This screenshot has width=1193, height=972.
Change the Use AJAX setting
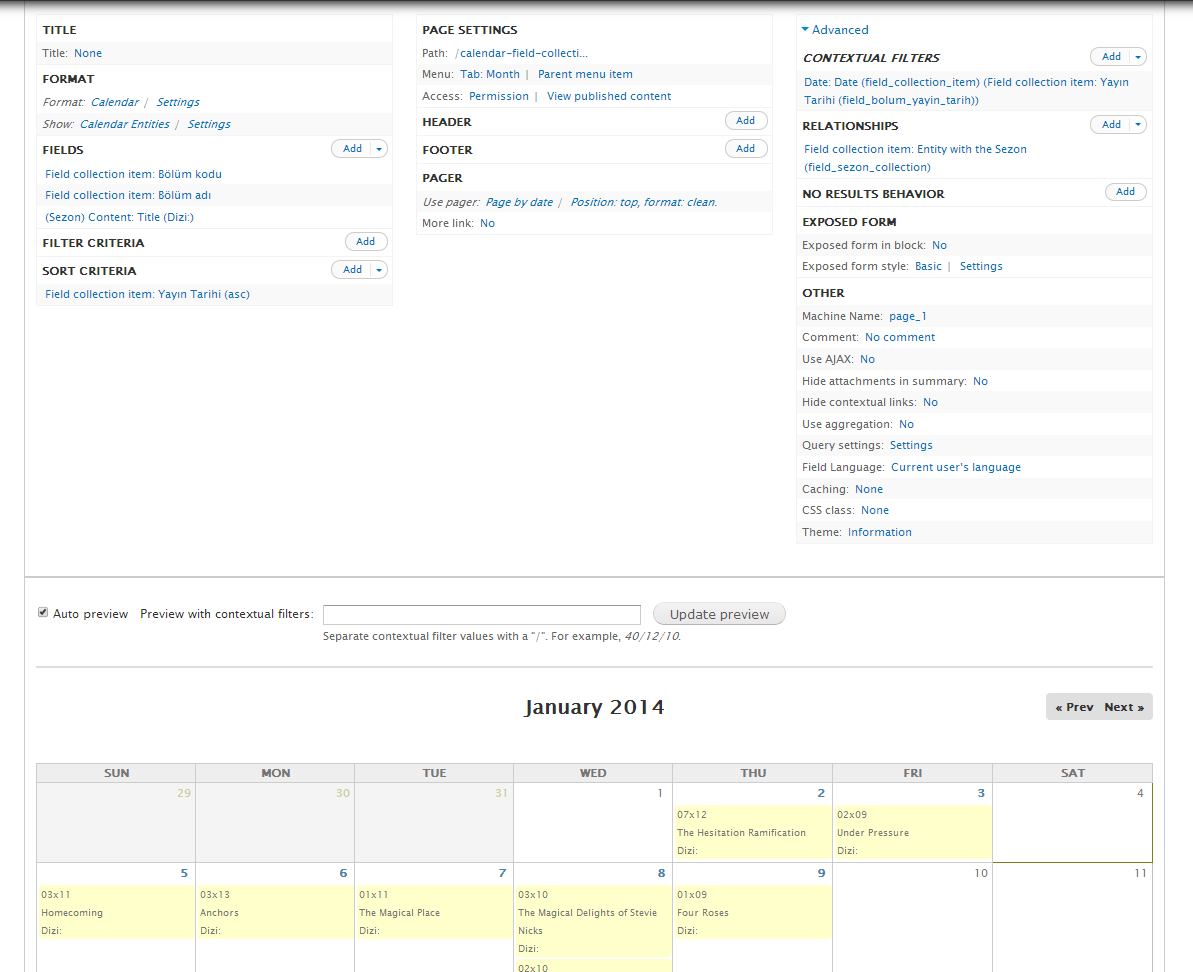pos(867,359)
